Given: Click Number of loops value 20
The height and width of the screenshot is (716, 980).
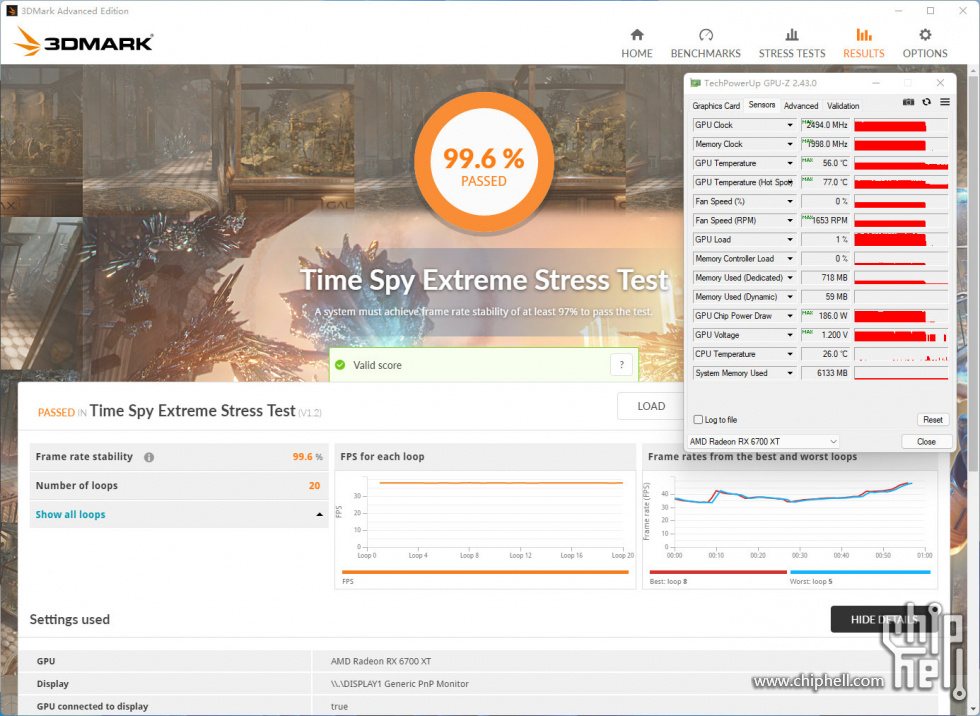Looking at the screenshot, I should (x=314, y=486).
